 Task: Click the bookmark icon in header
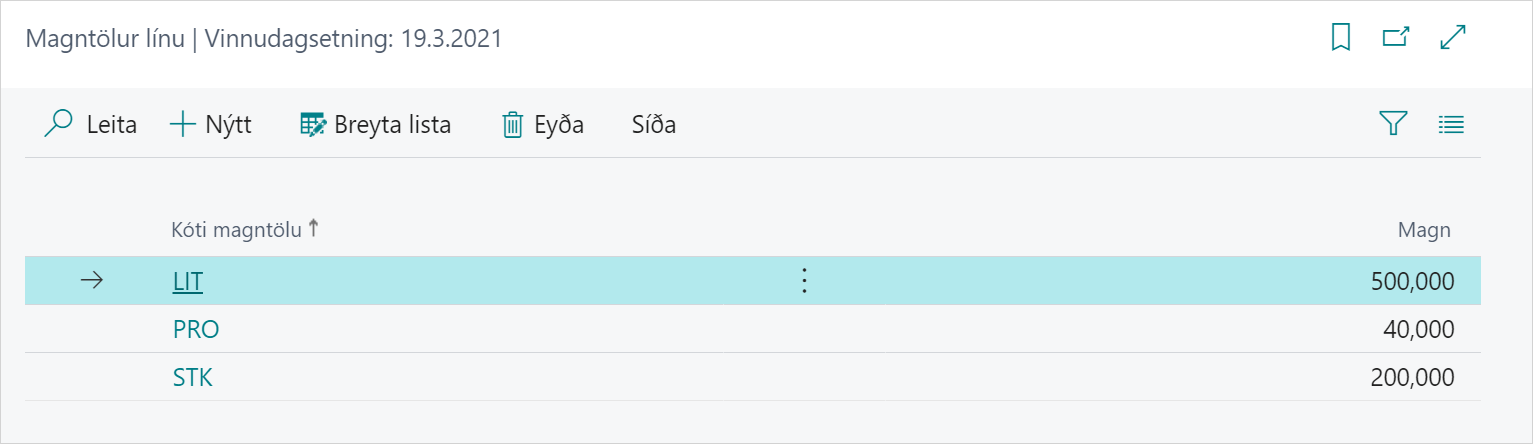click(x=1341, y=38)
